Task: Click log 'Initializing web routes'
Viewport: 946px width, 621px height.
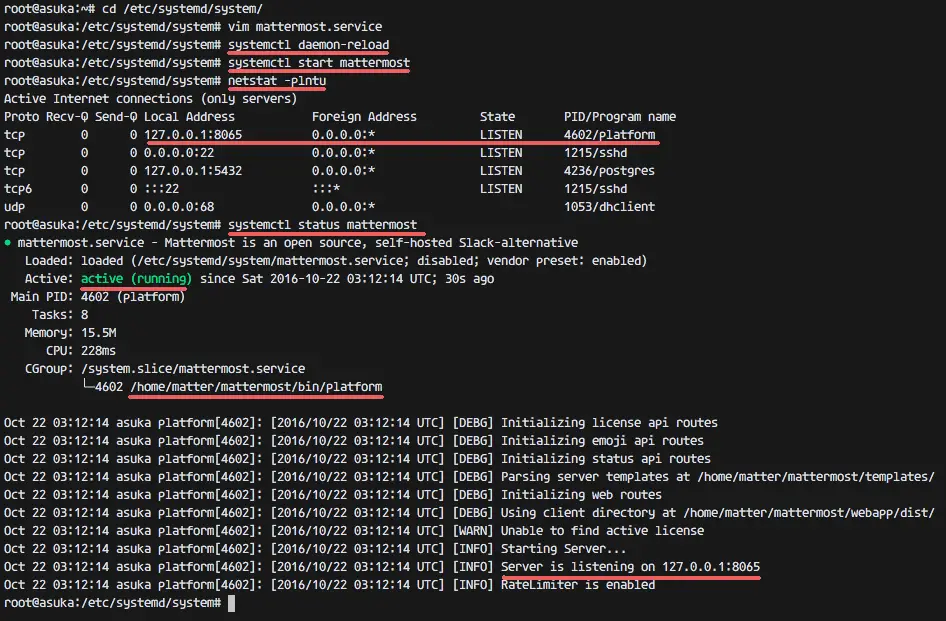Action: pyautogui.click(x=582, y=495)
